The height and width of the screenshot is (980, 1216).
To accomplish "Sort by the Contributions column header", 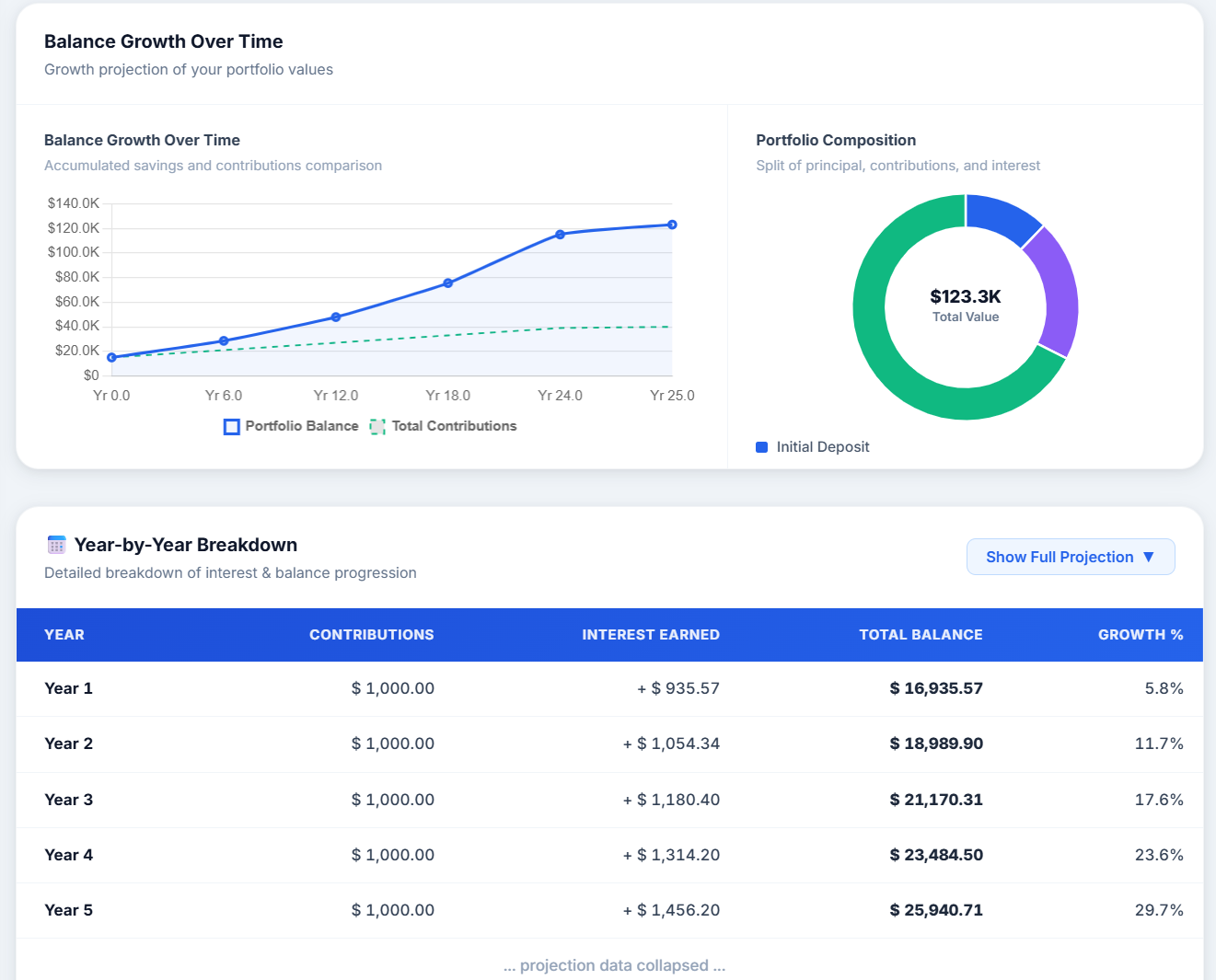I will point(371,635).
